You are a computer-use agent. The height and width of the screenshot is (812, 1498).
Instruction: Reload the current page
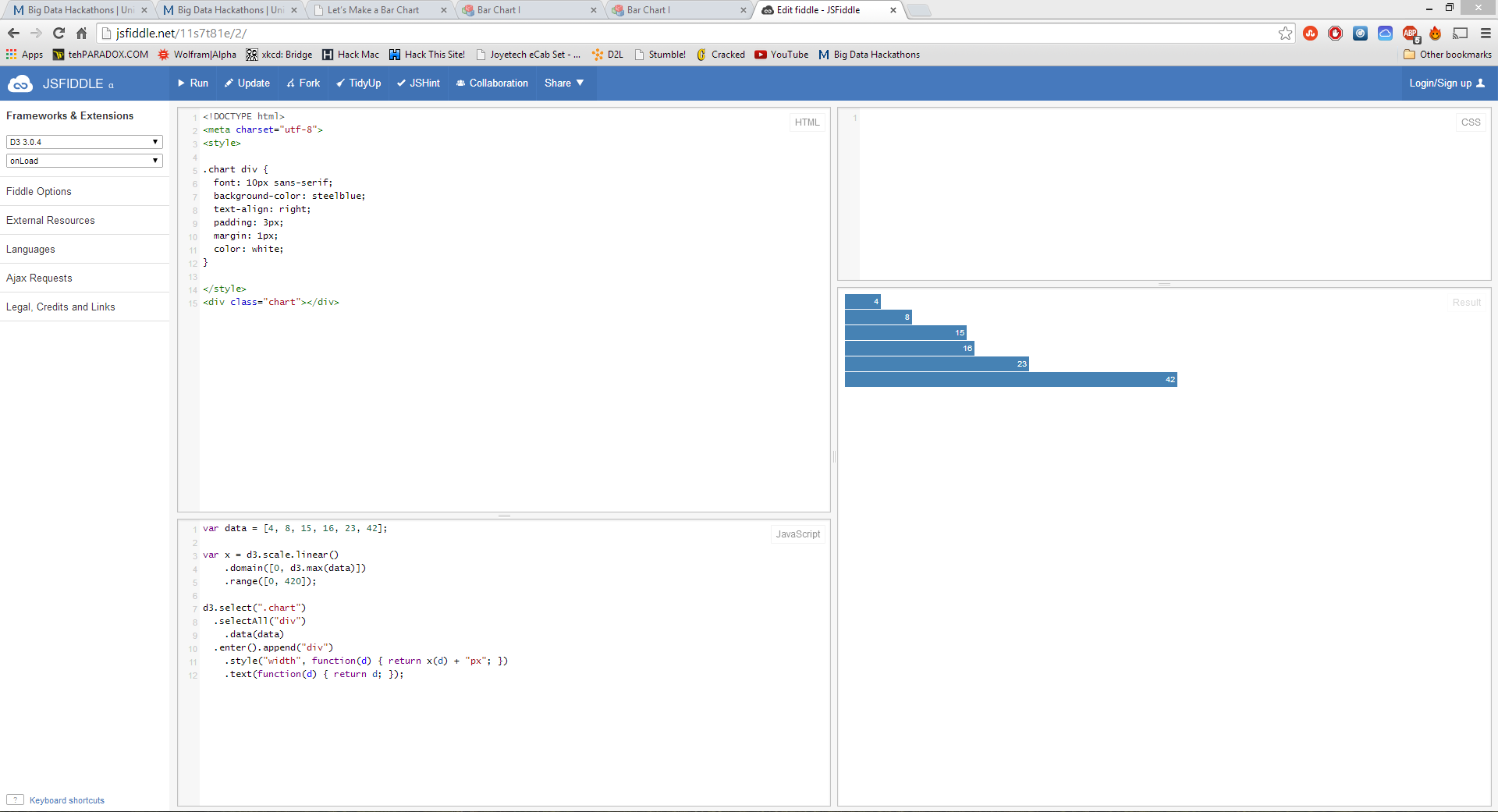59,33
